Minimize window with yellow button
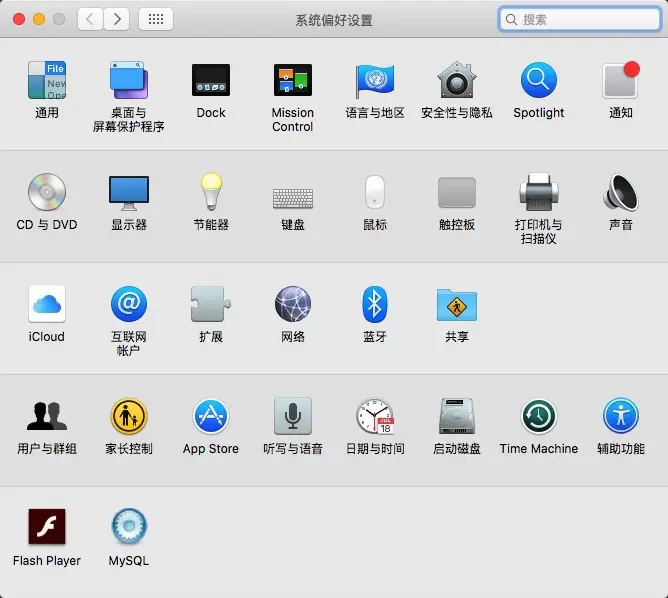The width and height of the screenshot is (668, 598). [x=39, y=19]
